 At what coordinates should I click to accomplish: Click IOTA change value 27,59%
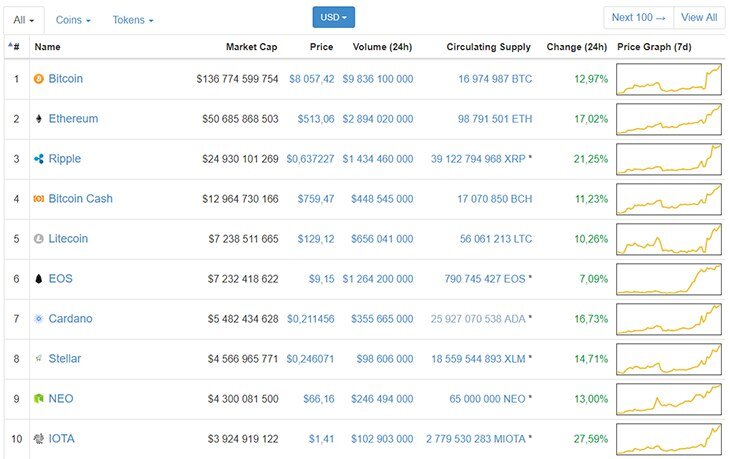coord(591,439)
